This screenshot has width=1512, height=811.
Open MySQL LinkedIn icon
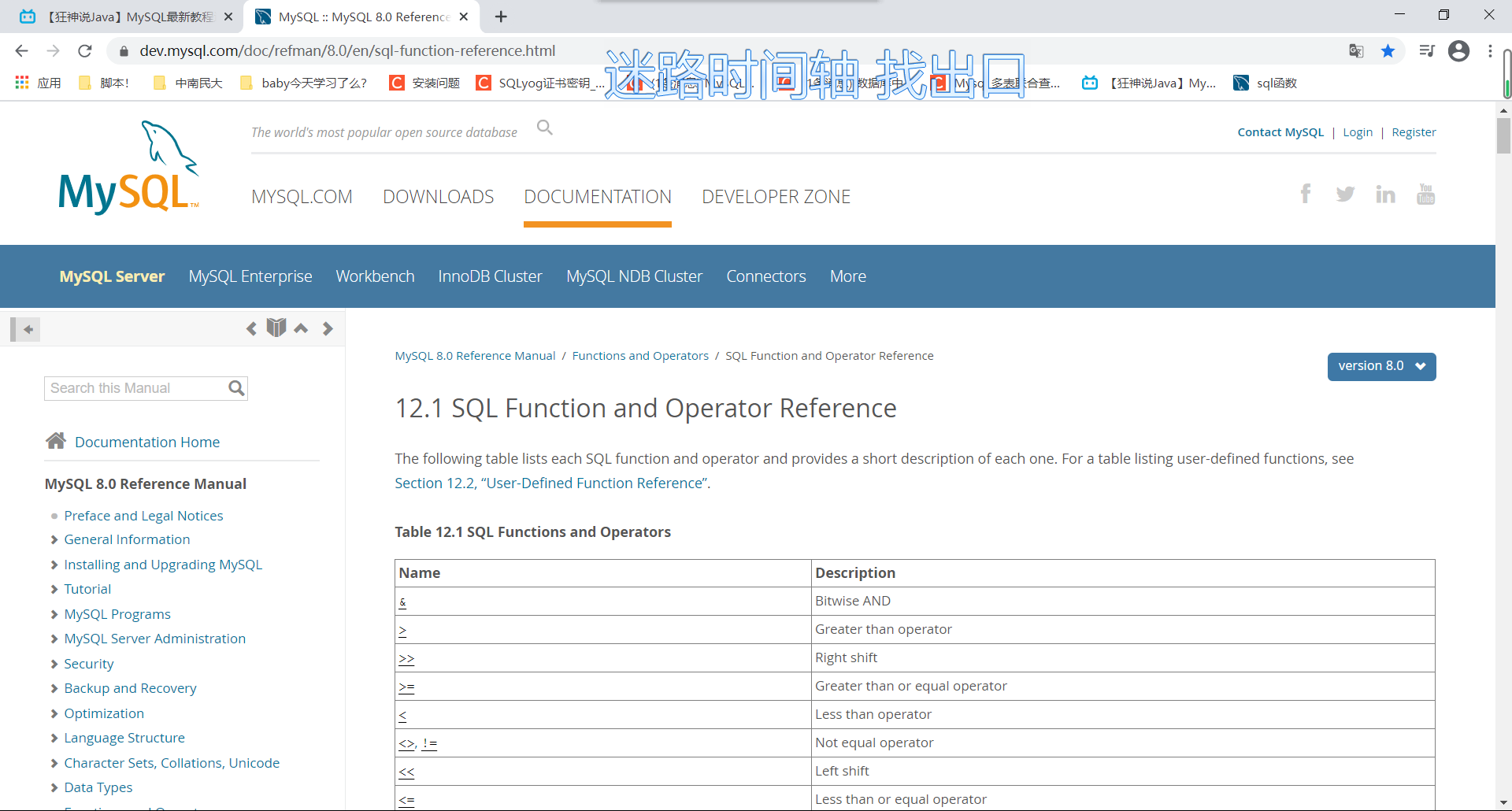(x=1385, y=194)
